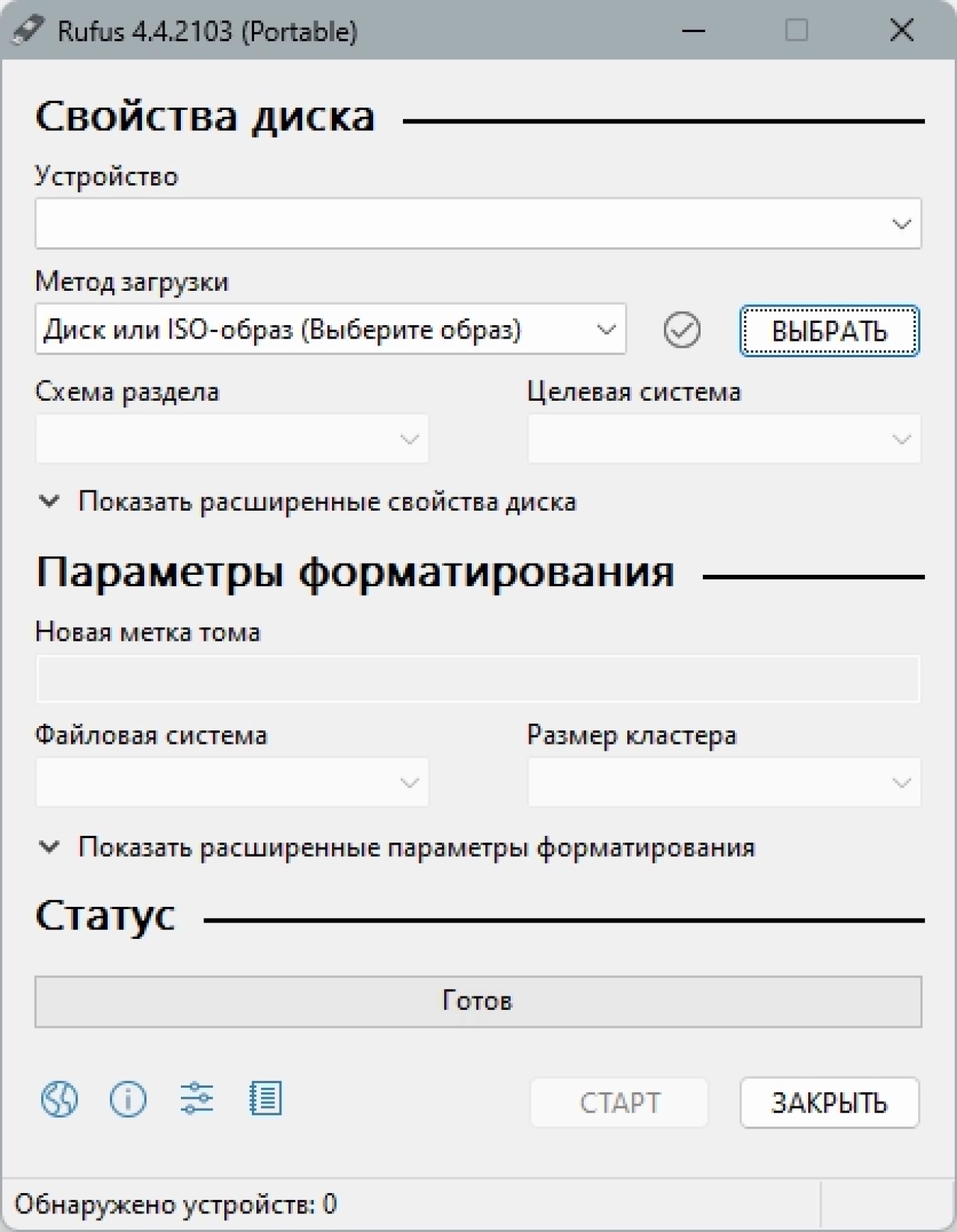The height and width of the screenshot is (1232, 957).
Task: Click the Статус heading
Action: (105, 916)
